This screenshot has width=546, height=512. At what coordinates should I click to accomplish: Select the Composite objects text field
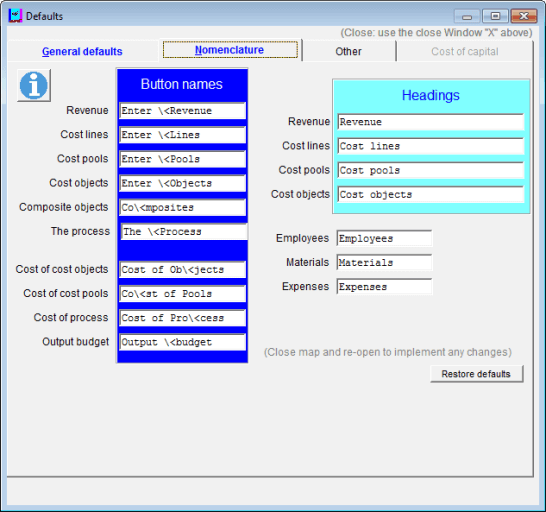[182, 208]
